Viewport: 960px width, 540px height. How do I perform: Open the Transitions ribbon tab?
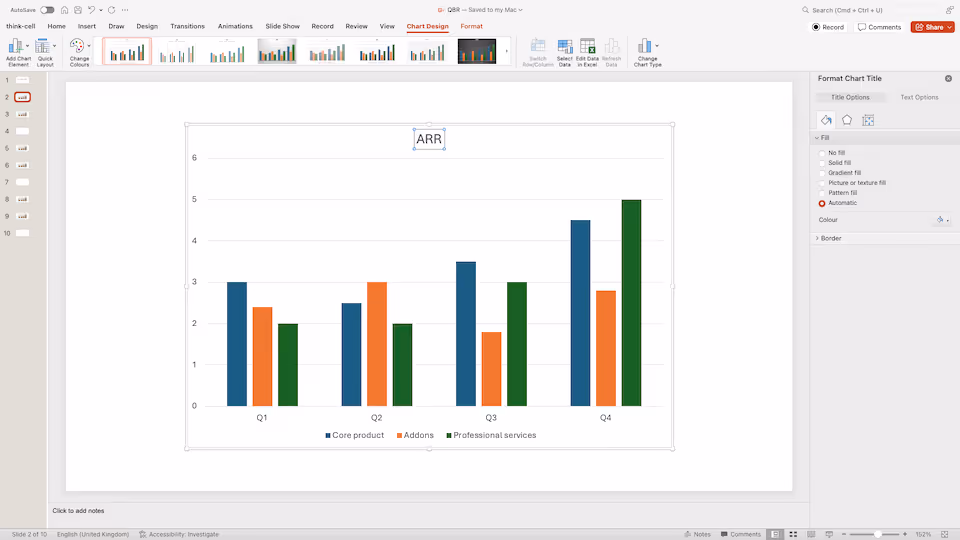point(187,26)
